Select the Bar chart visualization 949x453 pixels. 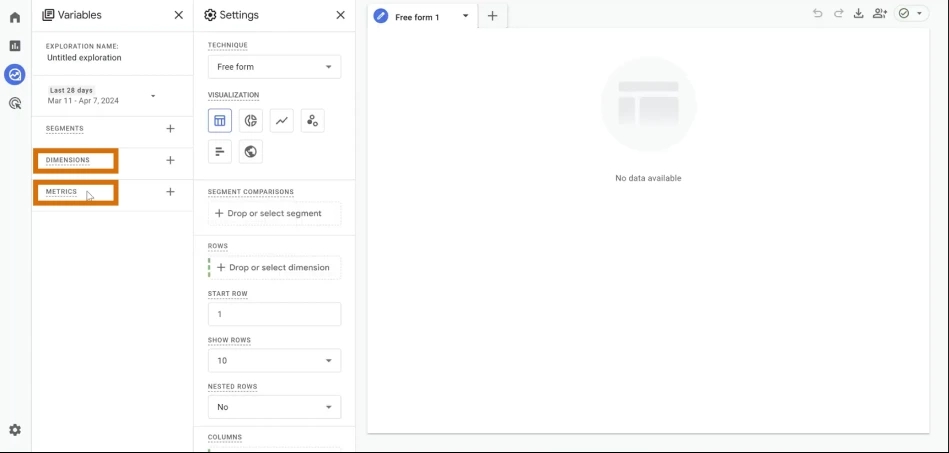tap(220, 151)
